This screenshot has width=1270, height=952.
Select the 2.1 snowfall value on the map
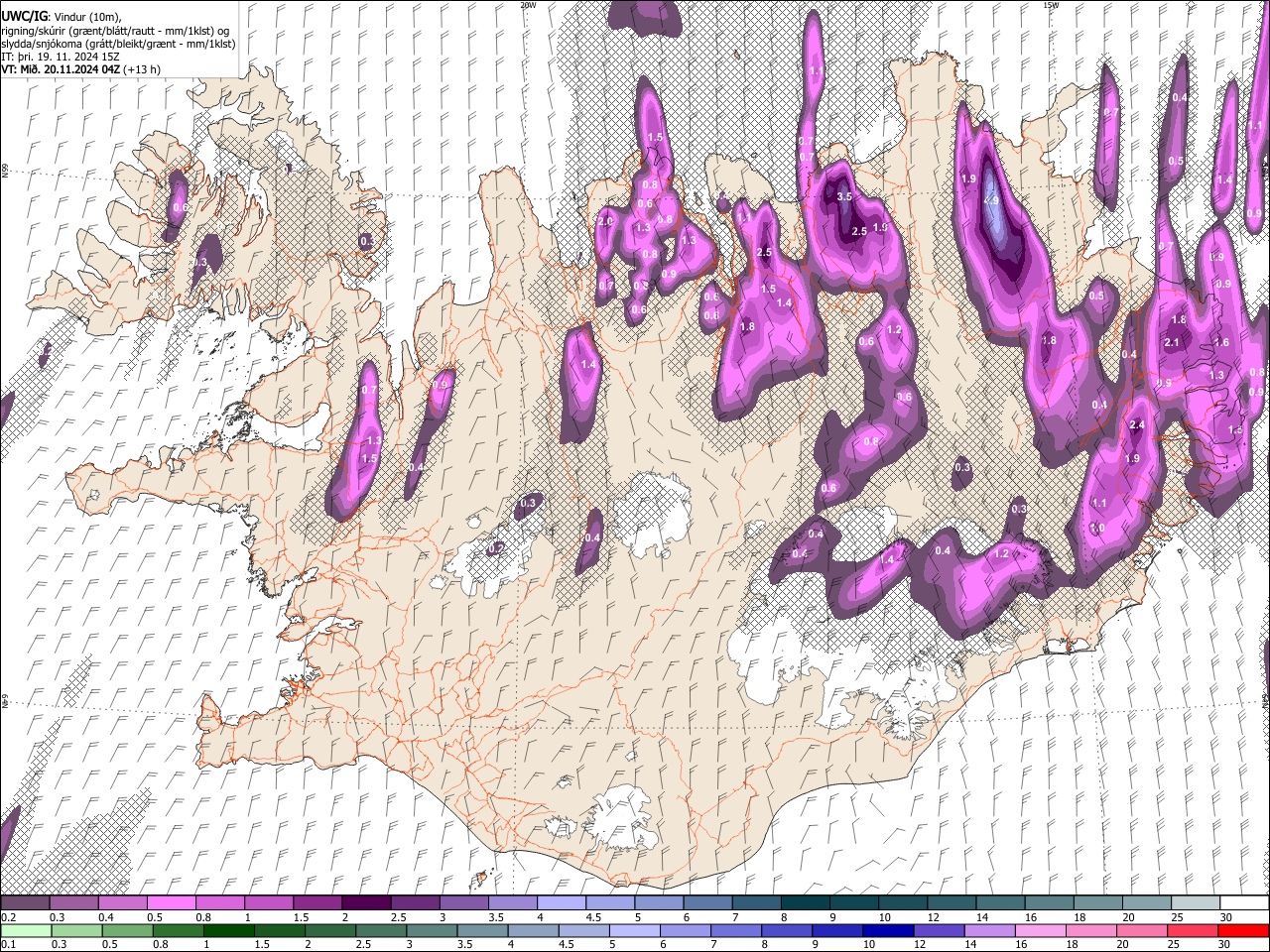1172,343
